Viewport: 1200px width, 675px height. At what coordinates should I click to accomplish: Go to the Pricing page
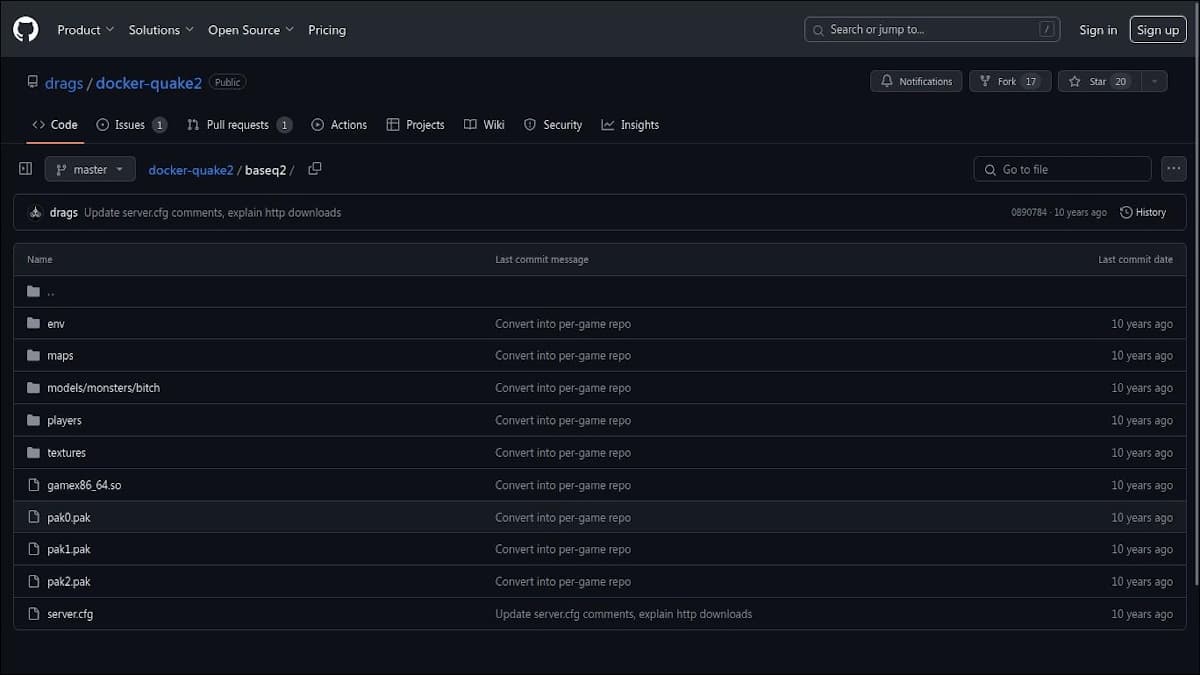pyautogui.click(x=327, y=30)
